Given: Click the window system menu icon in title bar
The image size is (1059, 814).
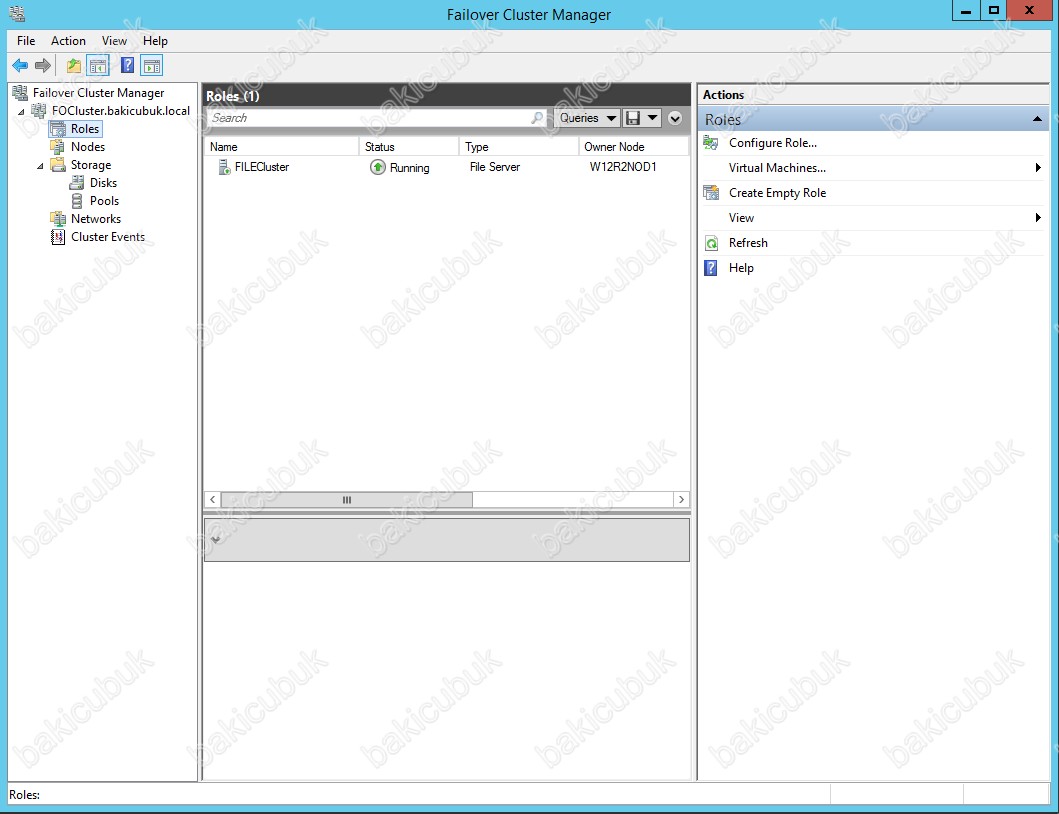Looking at the screenshot, I should [17, 14].
